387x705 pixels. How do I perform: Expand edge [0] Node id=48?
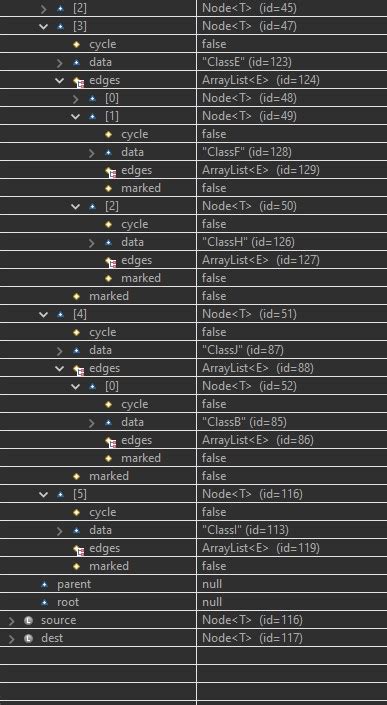tap(76, 98)
